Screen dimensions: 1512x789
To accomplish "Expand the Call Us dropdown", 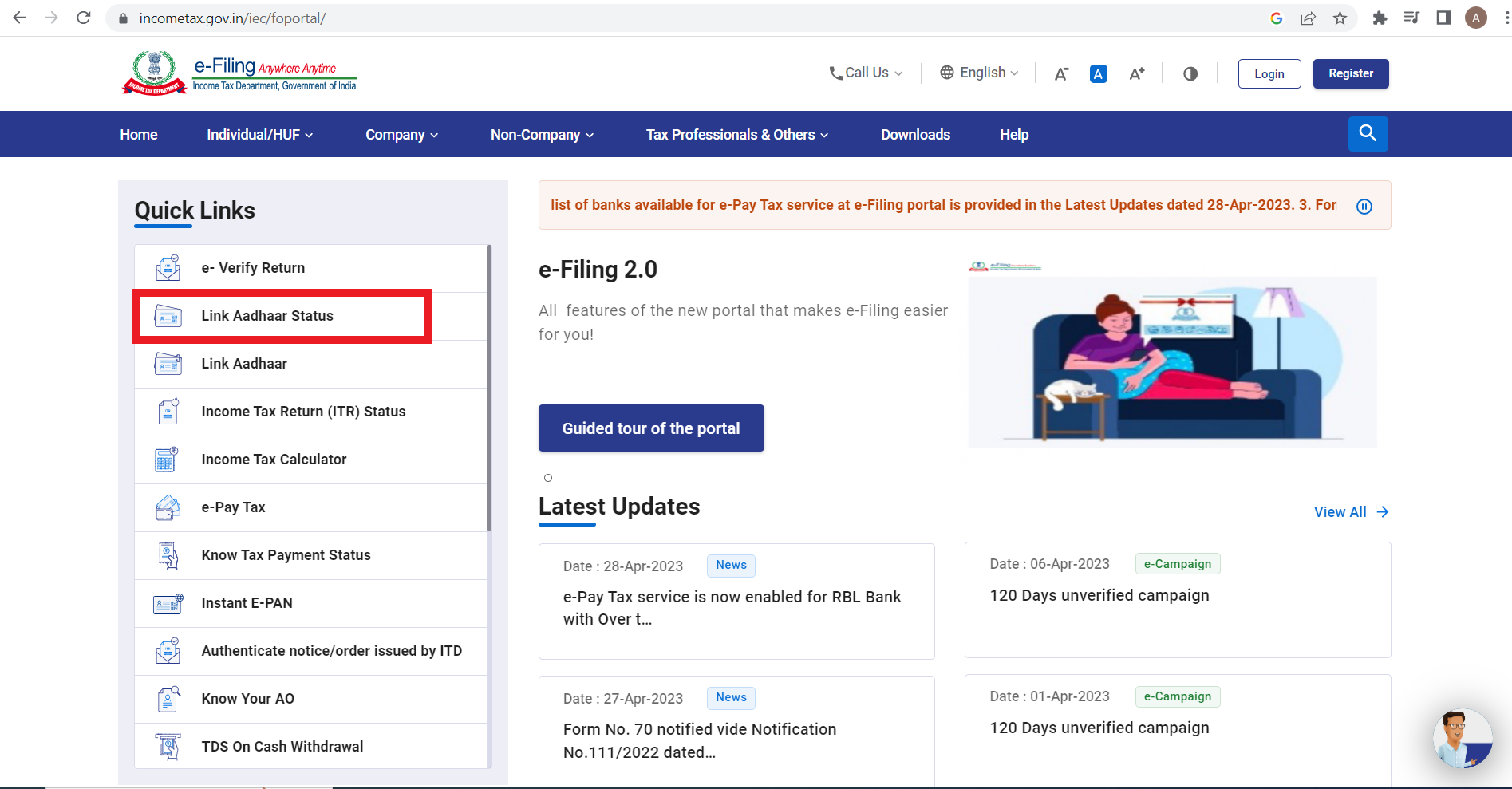I will click(867, 73).
